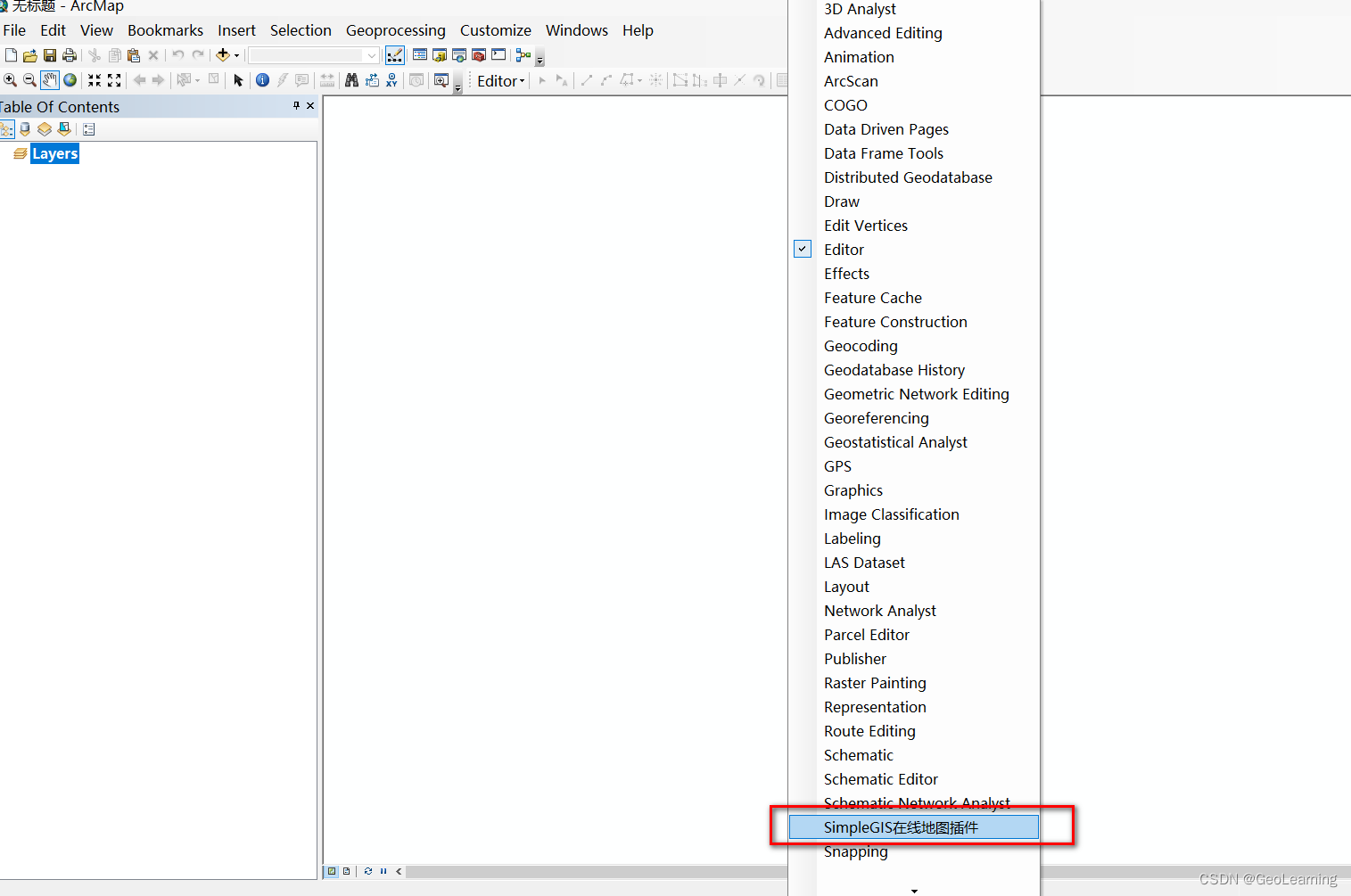The image size is (1351, 896).
Task: Open the Find binoculars tool
Action: [351, 80]
